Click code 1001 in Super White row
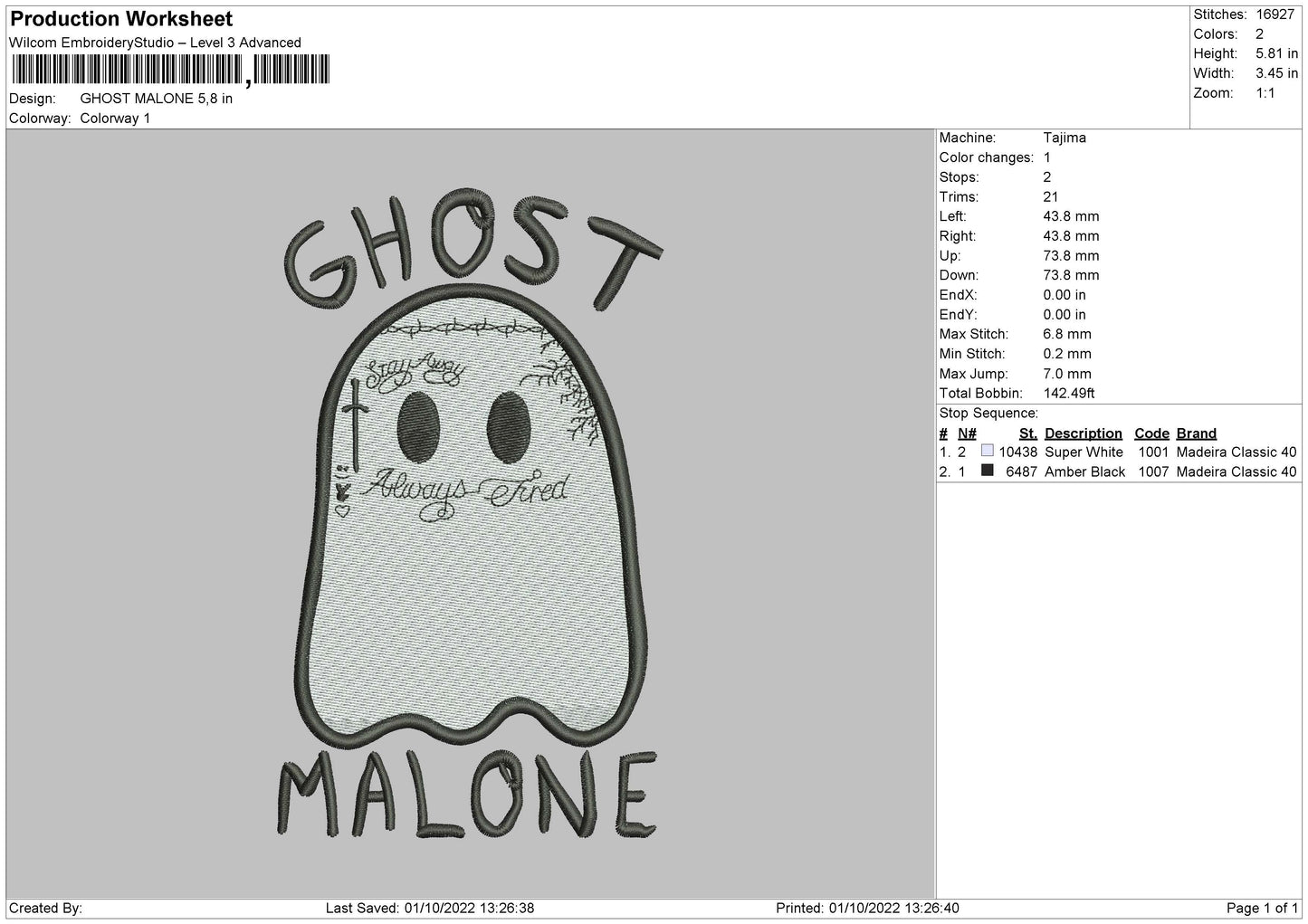Viewport: 1308px width, 924px height. click(1154, 452)
